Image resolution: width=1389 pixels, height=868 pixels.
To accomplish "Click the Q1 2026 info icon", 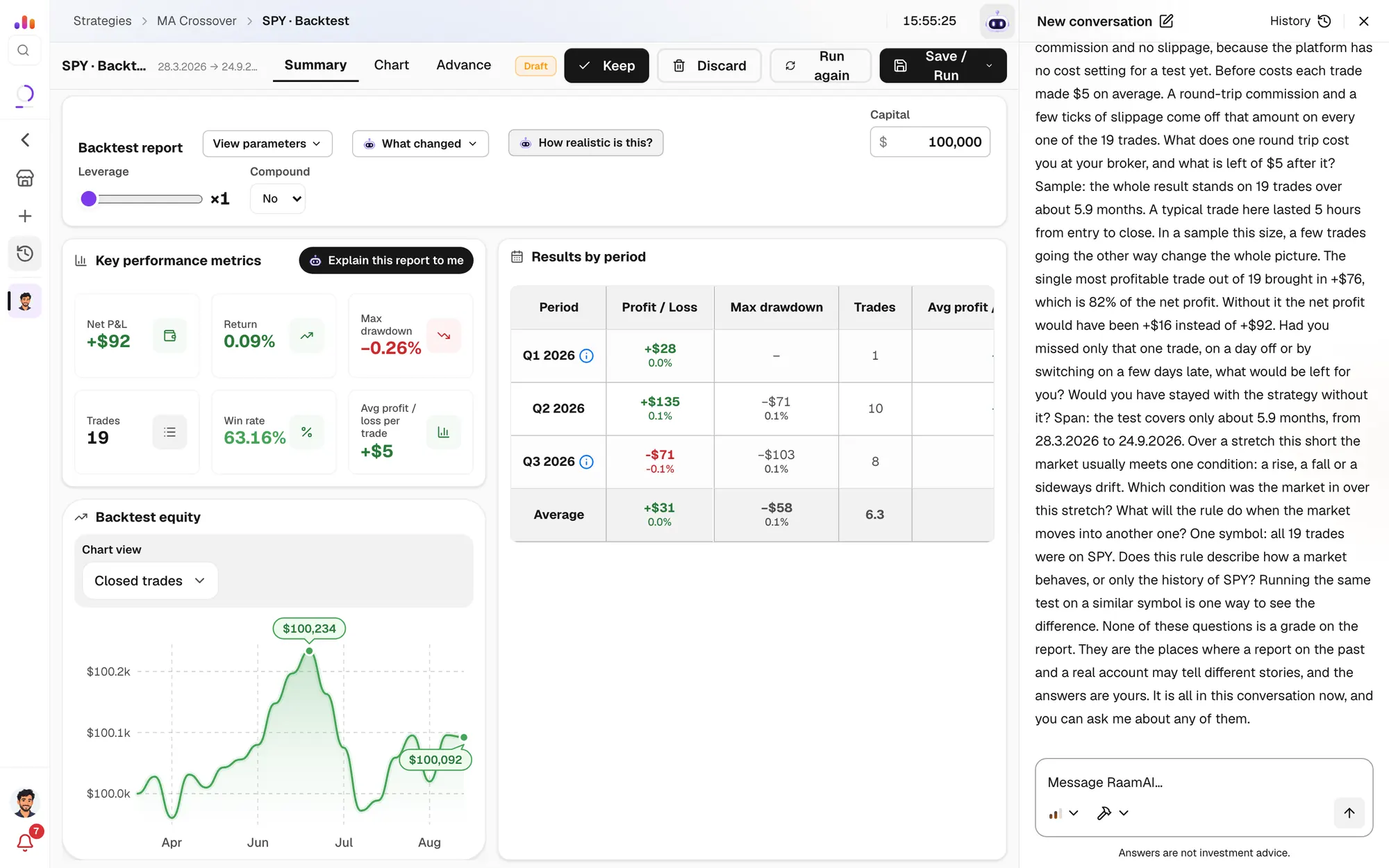I will click(587, 356).
